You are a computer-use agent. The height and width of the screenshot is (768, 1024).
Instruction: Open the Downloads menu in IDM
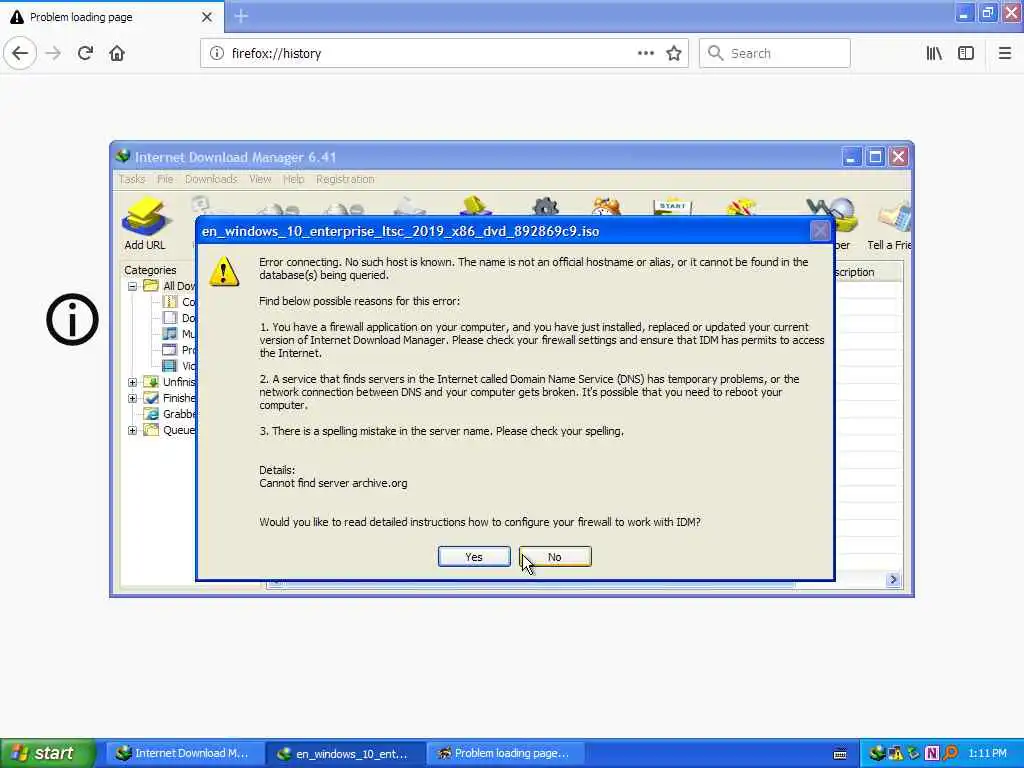[x=211, y=179]
